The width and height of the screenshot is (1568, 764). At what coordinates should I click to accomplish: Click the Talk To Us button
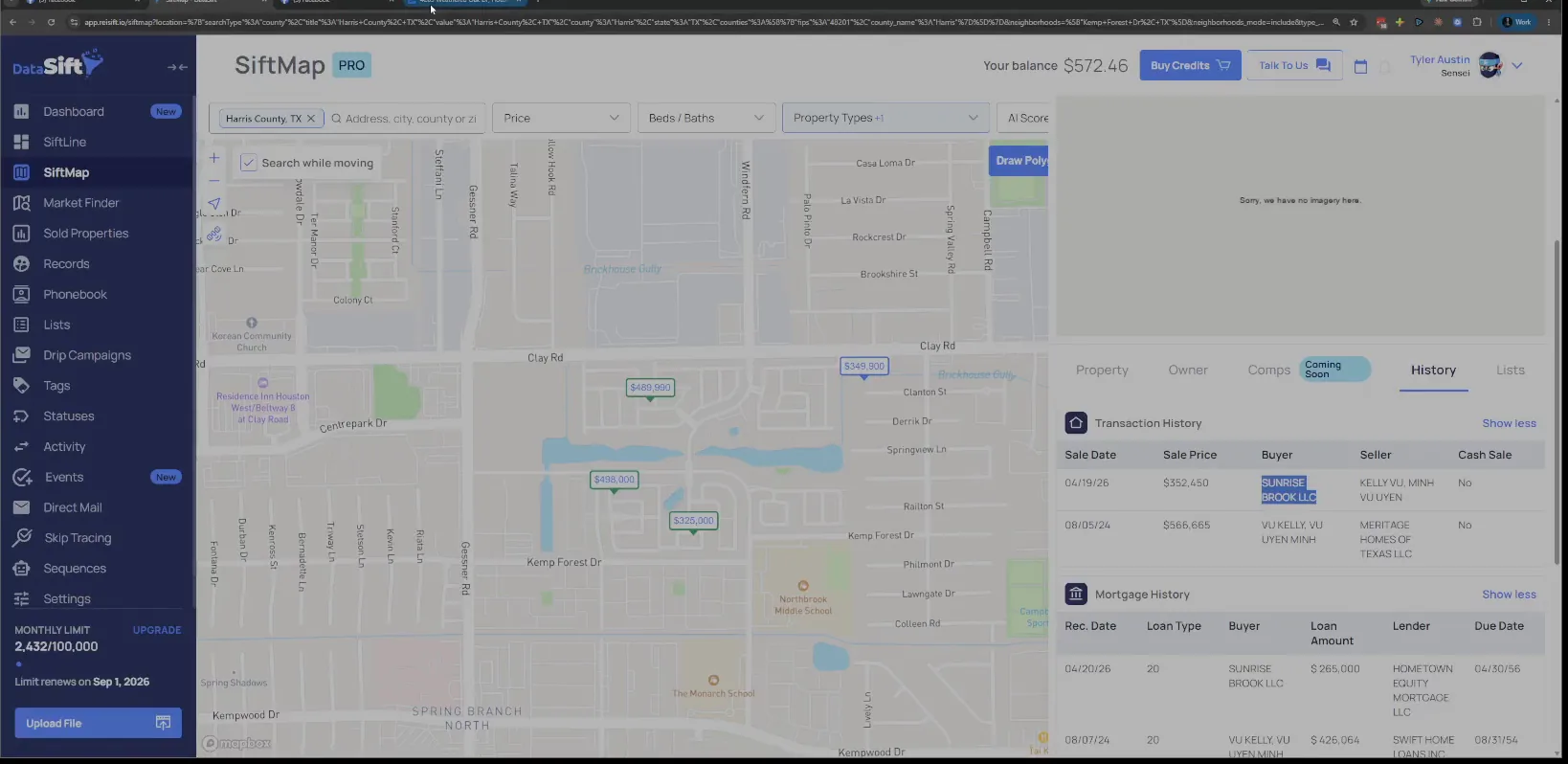coord(1294,65)
